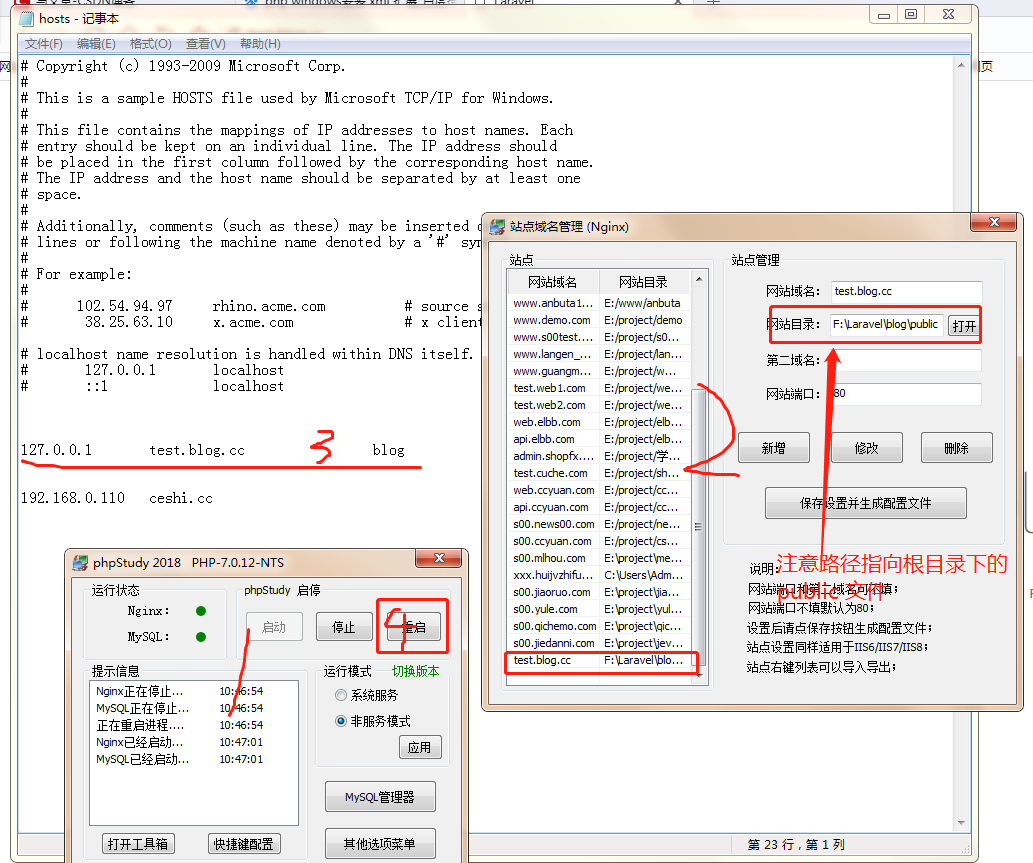Select test.blog.cc row in site list
This screenshot has height=863, width=1033.
click(x=599, y=660)
